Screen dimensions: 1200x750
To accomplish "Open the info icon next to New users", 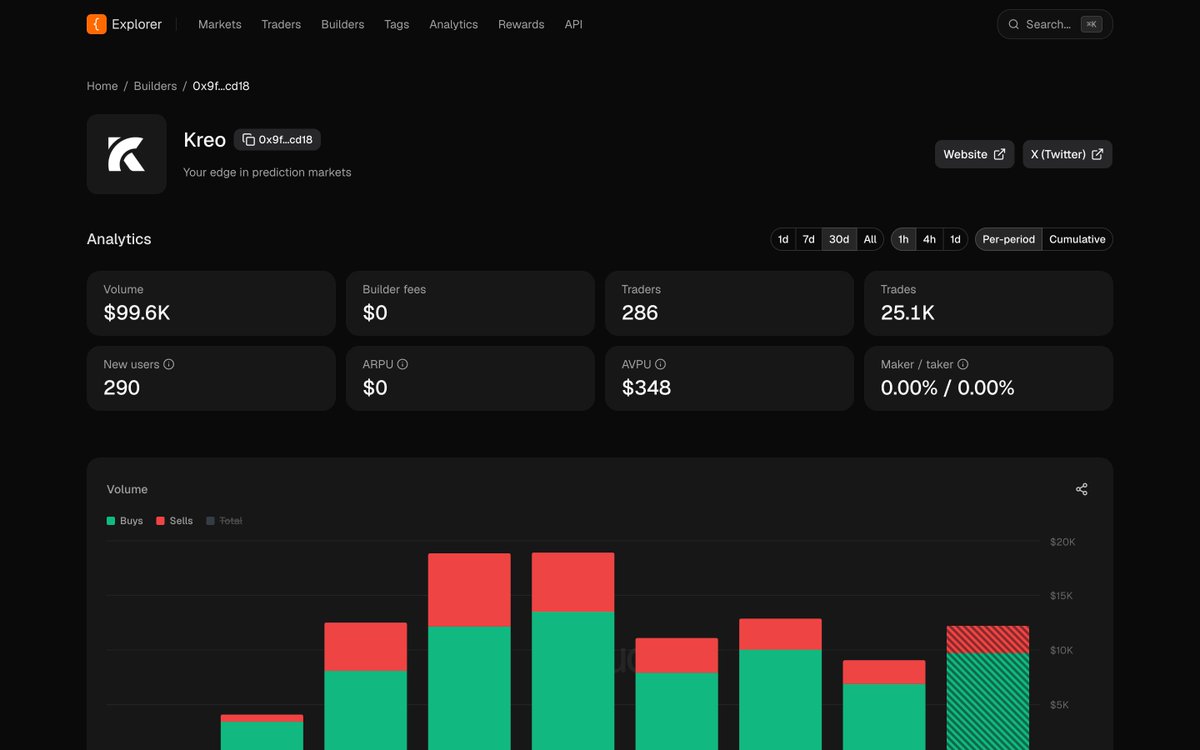I will pos(169,364).
